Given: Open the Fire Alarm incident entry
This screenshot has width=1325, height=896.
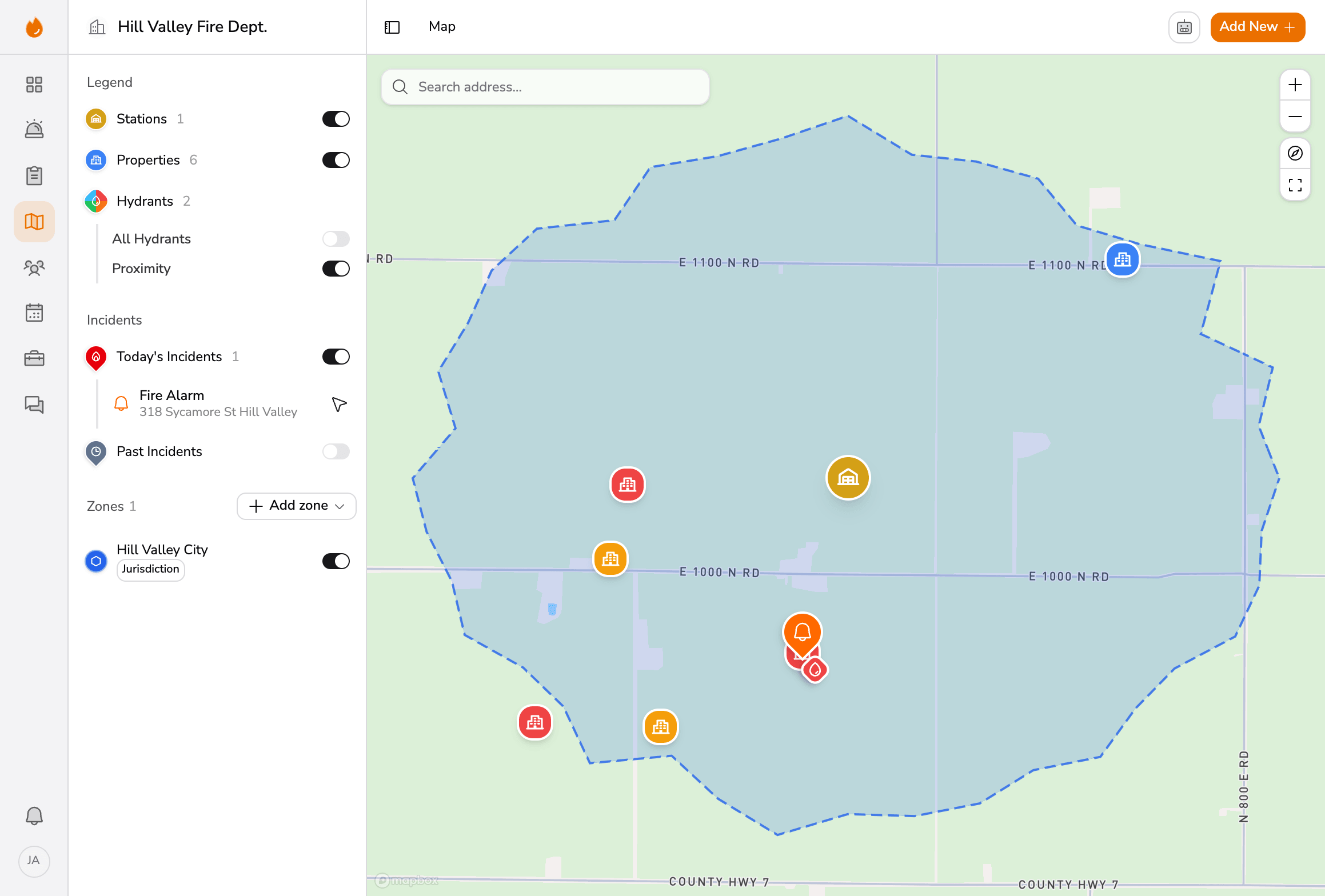Looking at the screenshot, I should (217, 403).
